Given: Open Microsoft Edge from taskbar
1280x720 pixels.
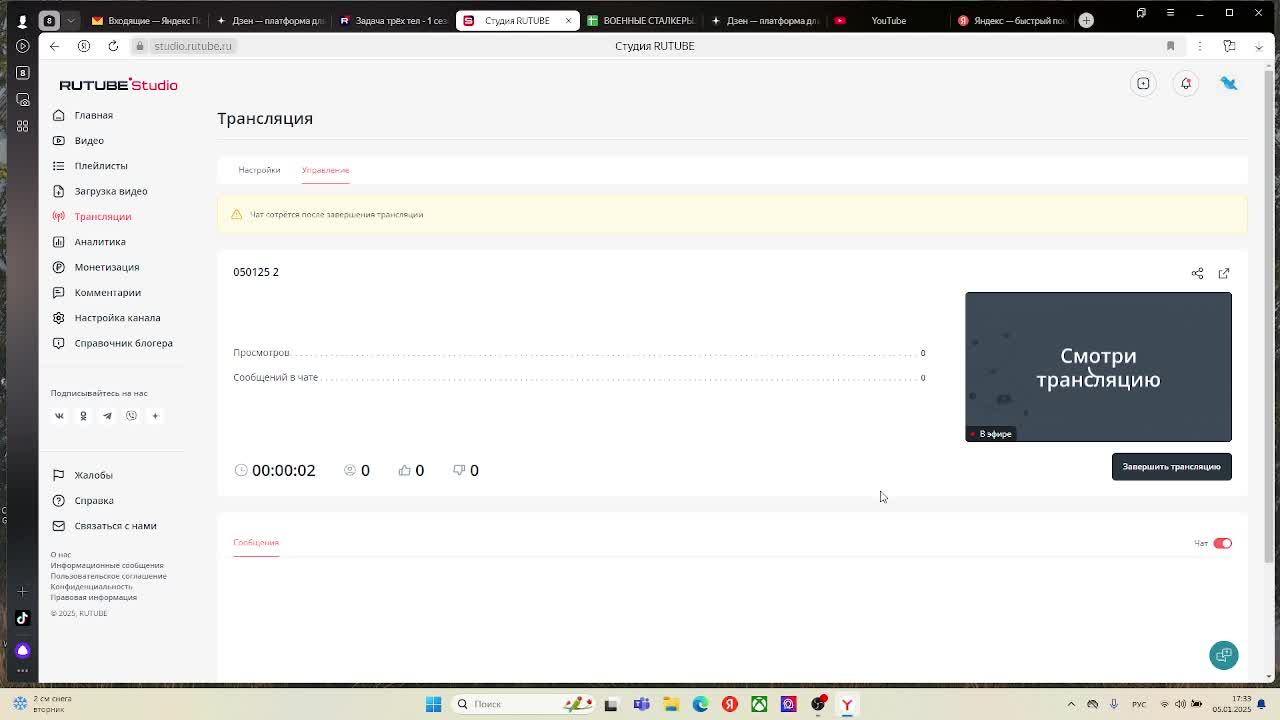Looking at the screenshot, I should (x=700, y=704).
